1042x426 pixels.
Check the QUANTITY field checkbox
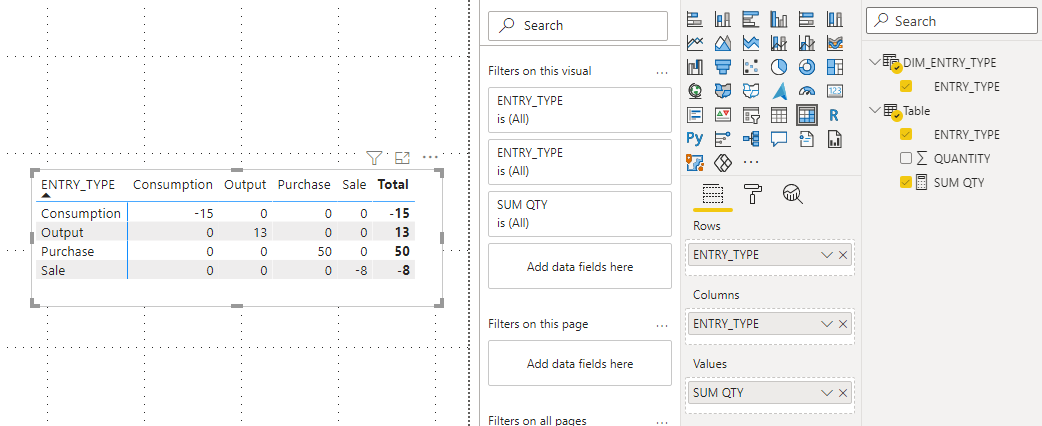coord(906,158)
